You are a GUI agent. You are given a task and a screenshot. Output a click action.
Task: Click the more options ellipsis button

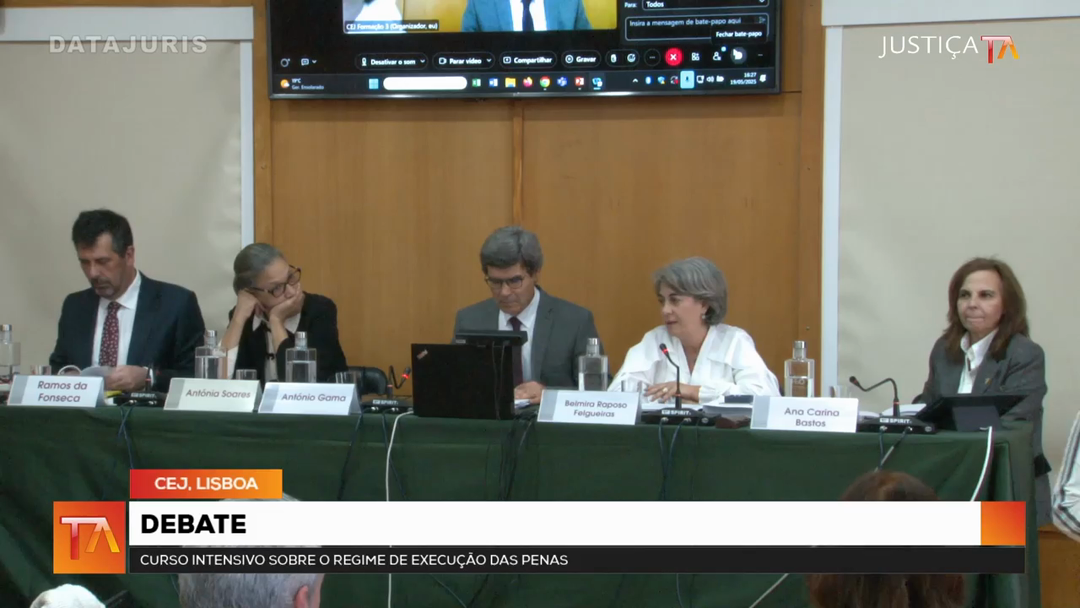pos(652,57)
